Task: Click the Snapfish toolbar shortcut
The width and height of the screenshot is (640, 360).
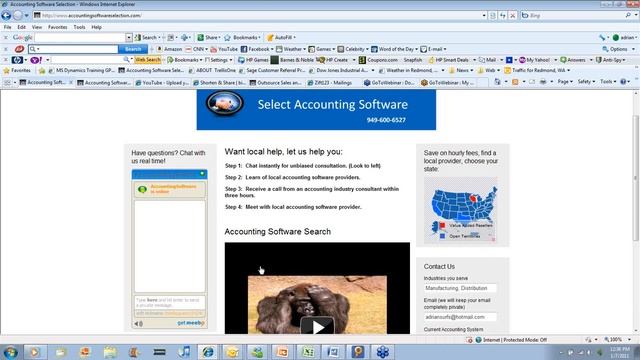Action: pos(413,60)
